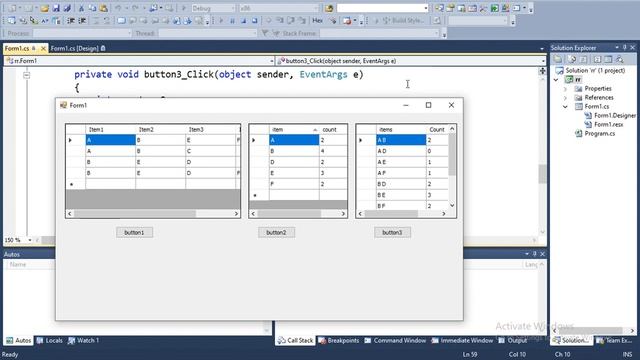Viewport: 640px width, 360px height.
Task: Click the vertical scrollbar thumb of the third grid
Action: click(x=452, y=155)
